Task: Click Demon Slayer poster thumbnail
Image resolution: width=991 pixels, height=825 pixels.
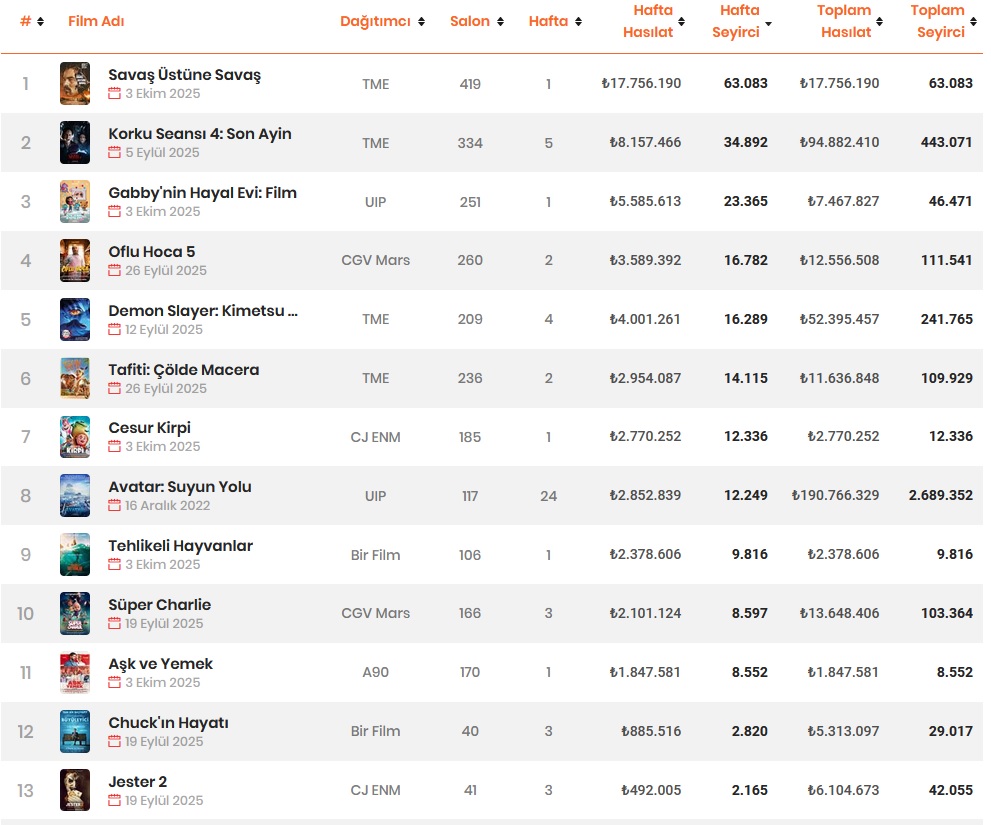Action: (75, 319)
